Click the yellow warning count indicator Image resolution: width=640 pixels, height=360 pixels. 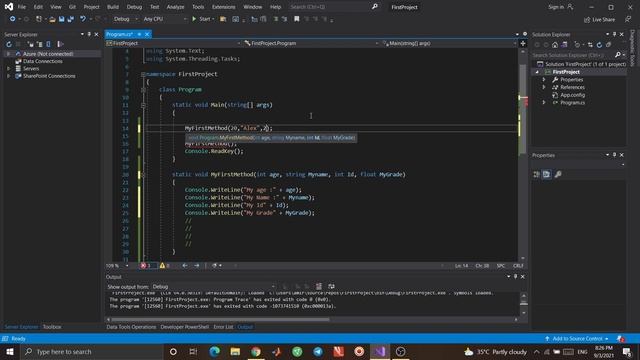(165, 266)
